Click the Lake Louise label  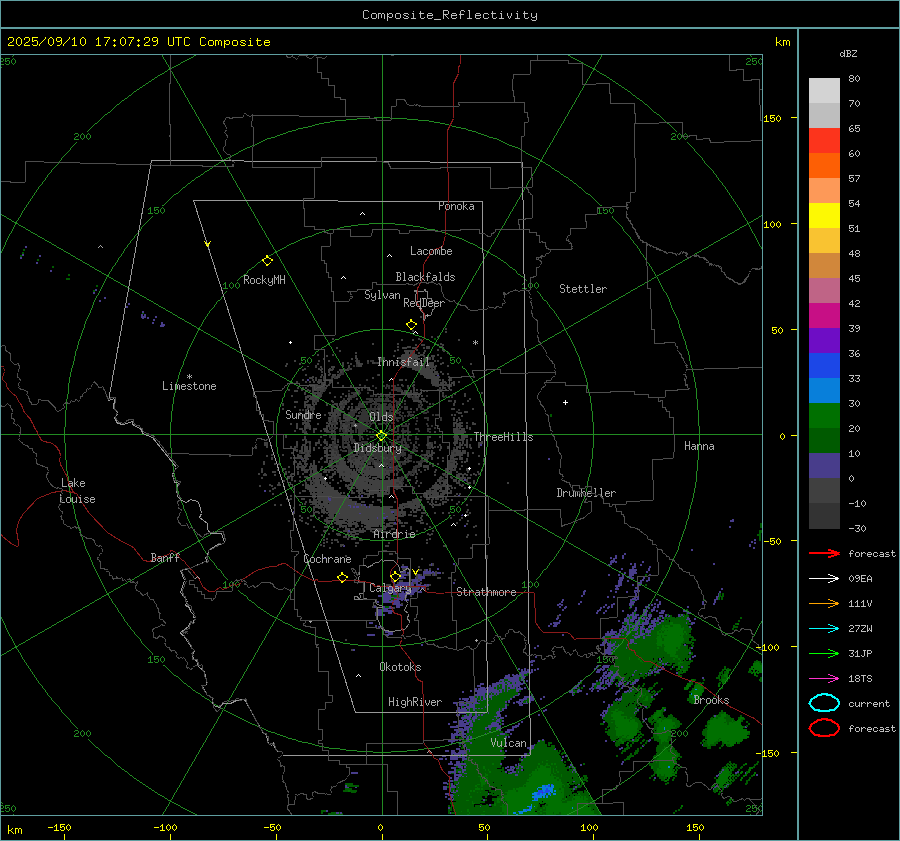77,491
